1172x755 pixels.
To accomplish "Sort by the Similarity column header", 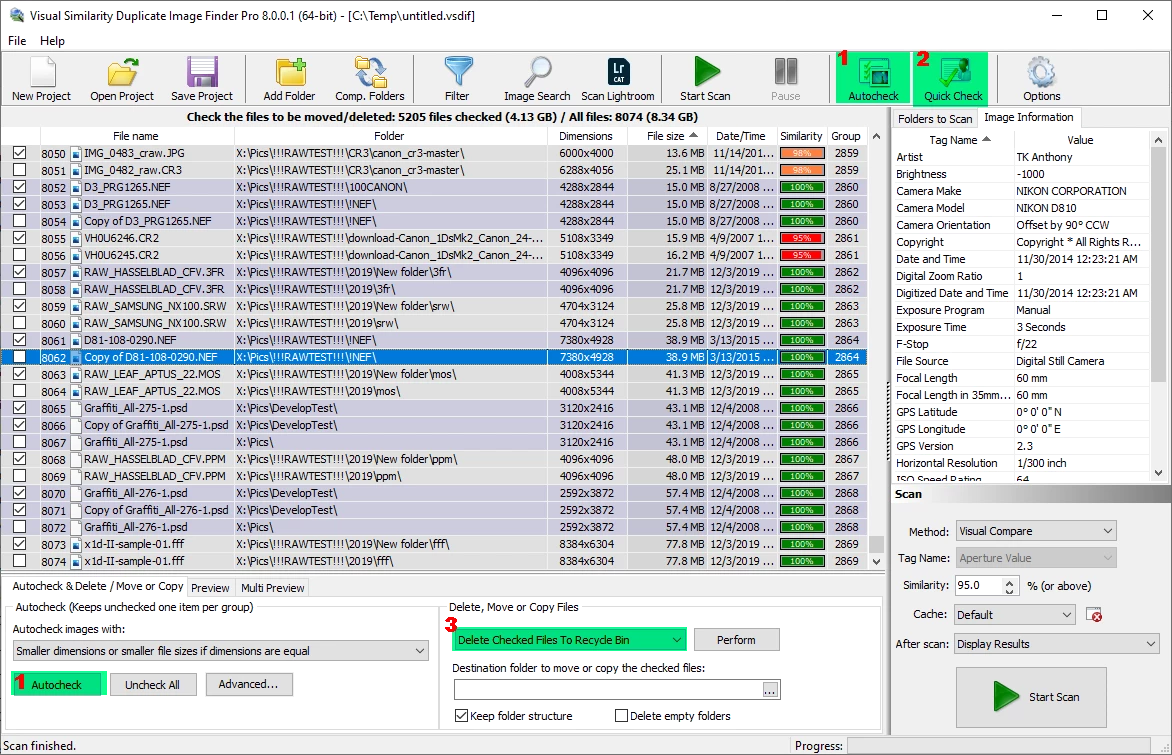I will coord(801,136).
